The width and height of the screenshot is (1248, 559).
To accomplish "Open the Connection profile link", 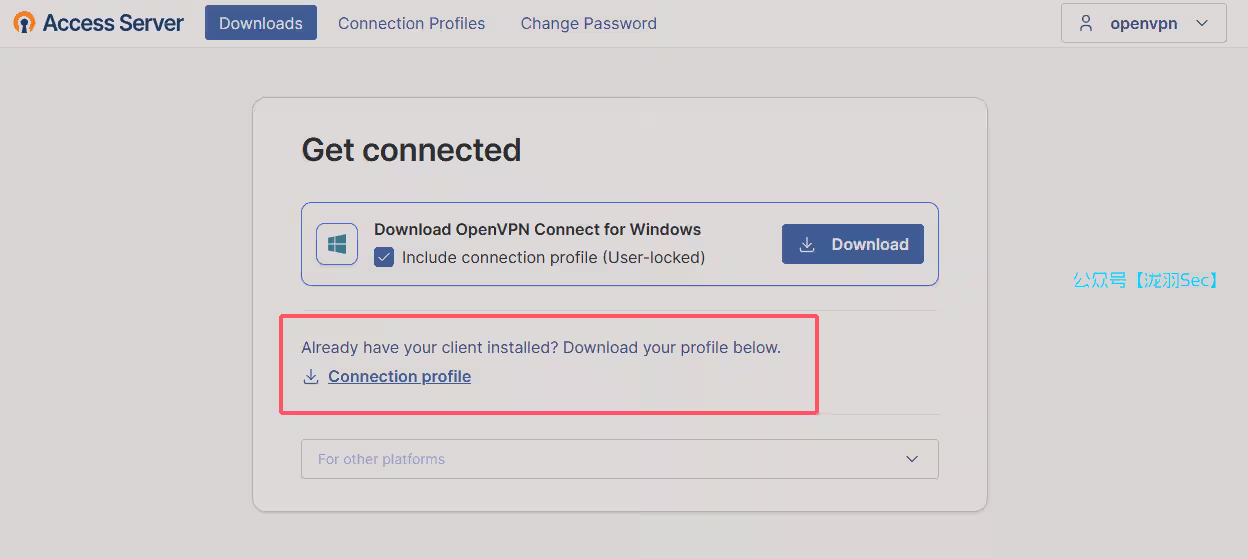I will (399, 377).
